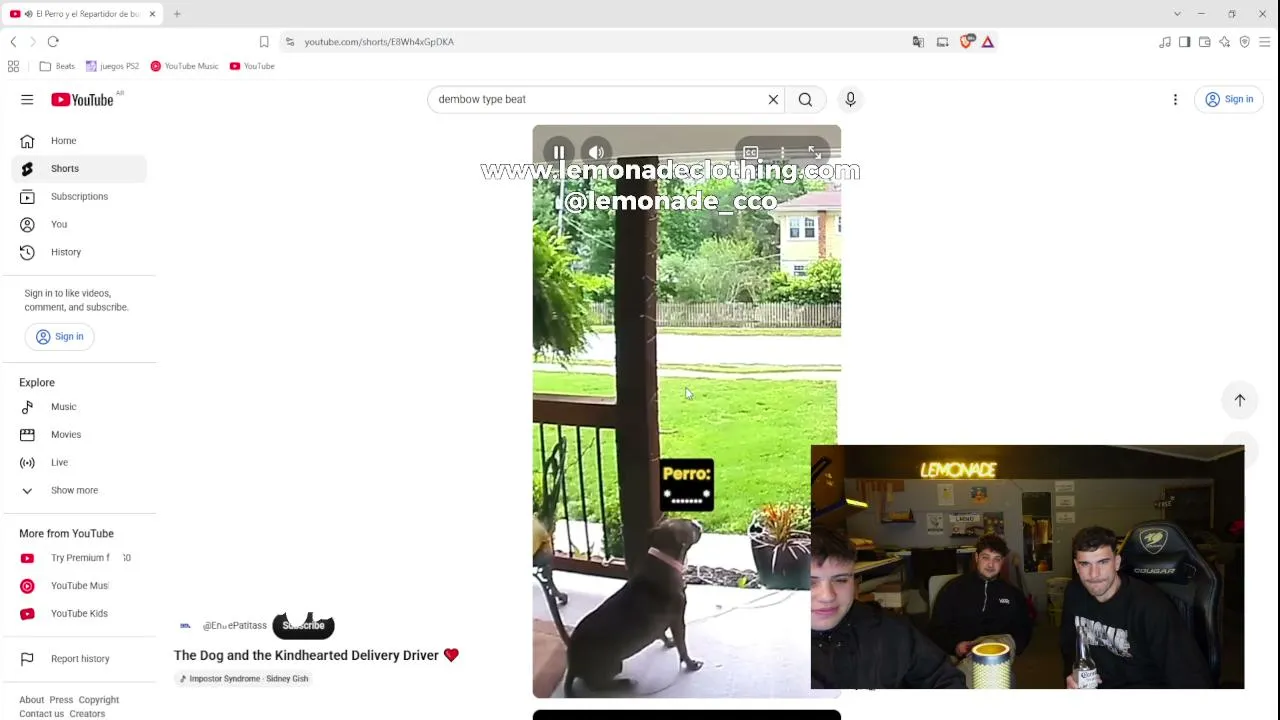
Task: Go forward in browser history
Action: point(32,42)
